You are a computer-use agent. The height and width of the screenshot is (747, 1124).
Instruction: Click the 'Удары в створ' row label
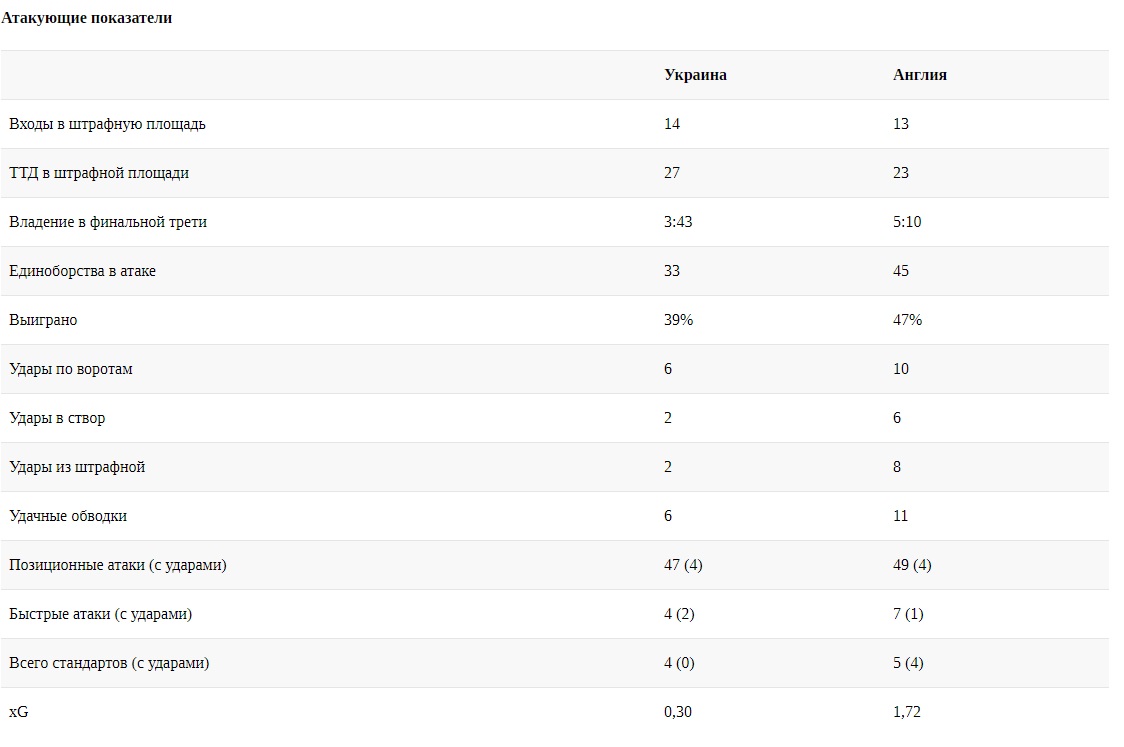pyautogui.click(x=57, y=418)
